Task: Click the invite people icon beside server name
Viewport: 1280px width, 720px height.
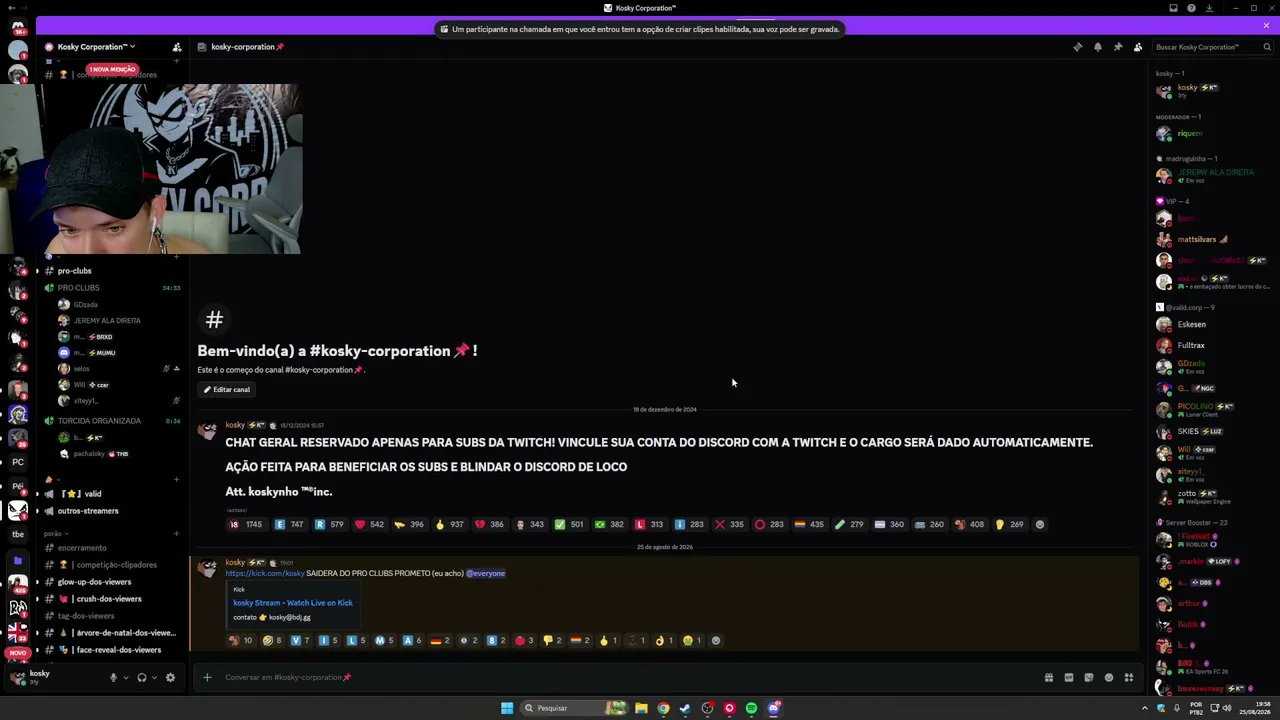Action: tap(177, 47)
